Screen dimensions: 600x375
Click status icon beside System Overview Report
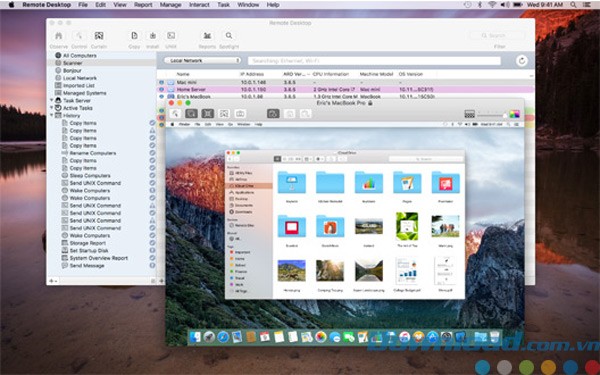(152, 258)
